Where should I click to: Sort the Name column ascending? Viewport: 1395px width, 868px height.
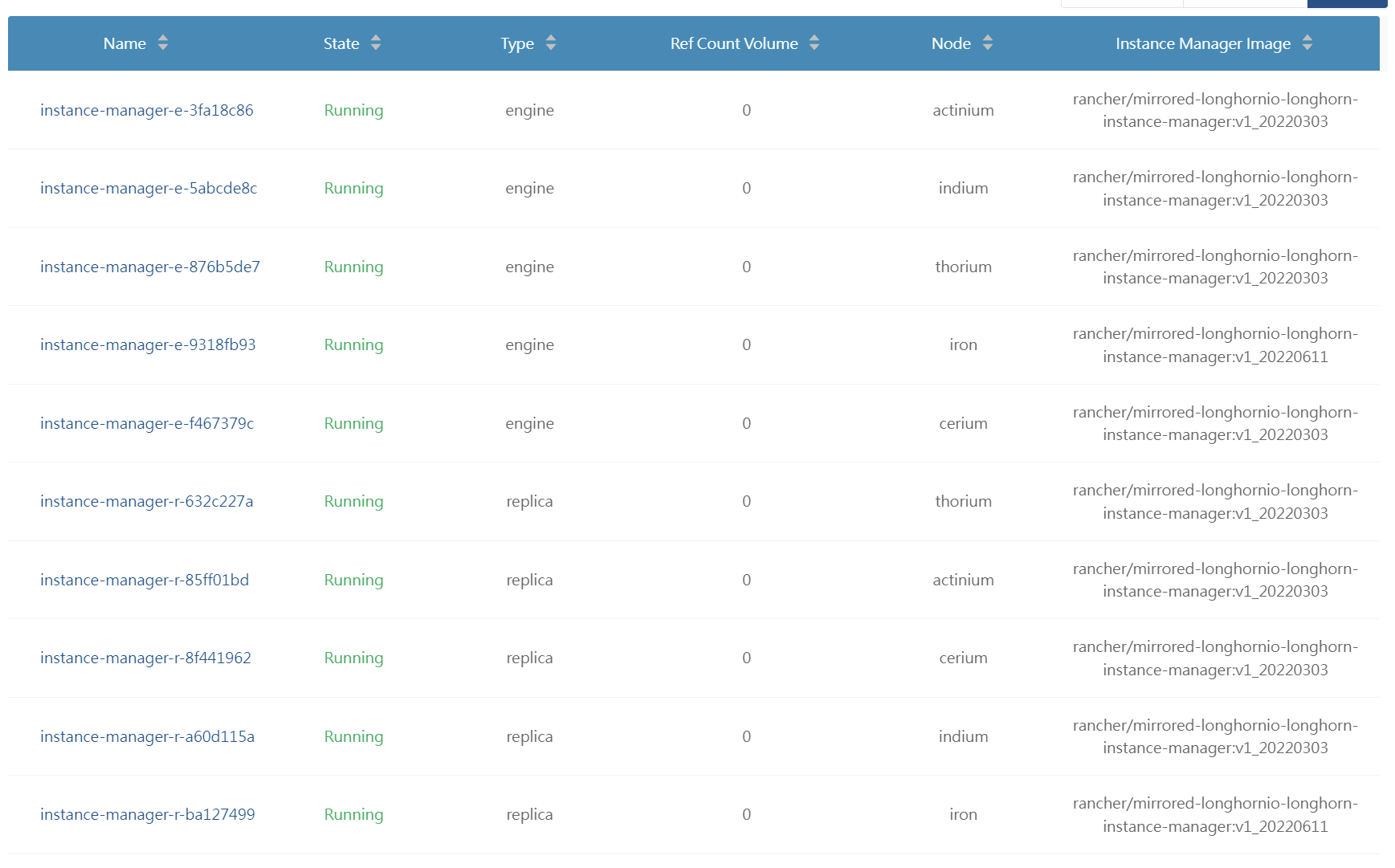coord(163,39)
